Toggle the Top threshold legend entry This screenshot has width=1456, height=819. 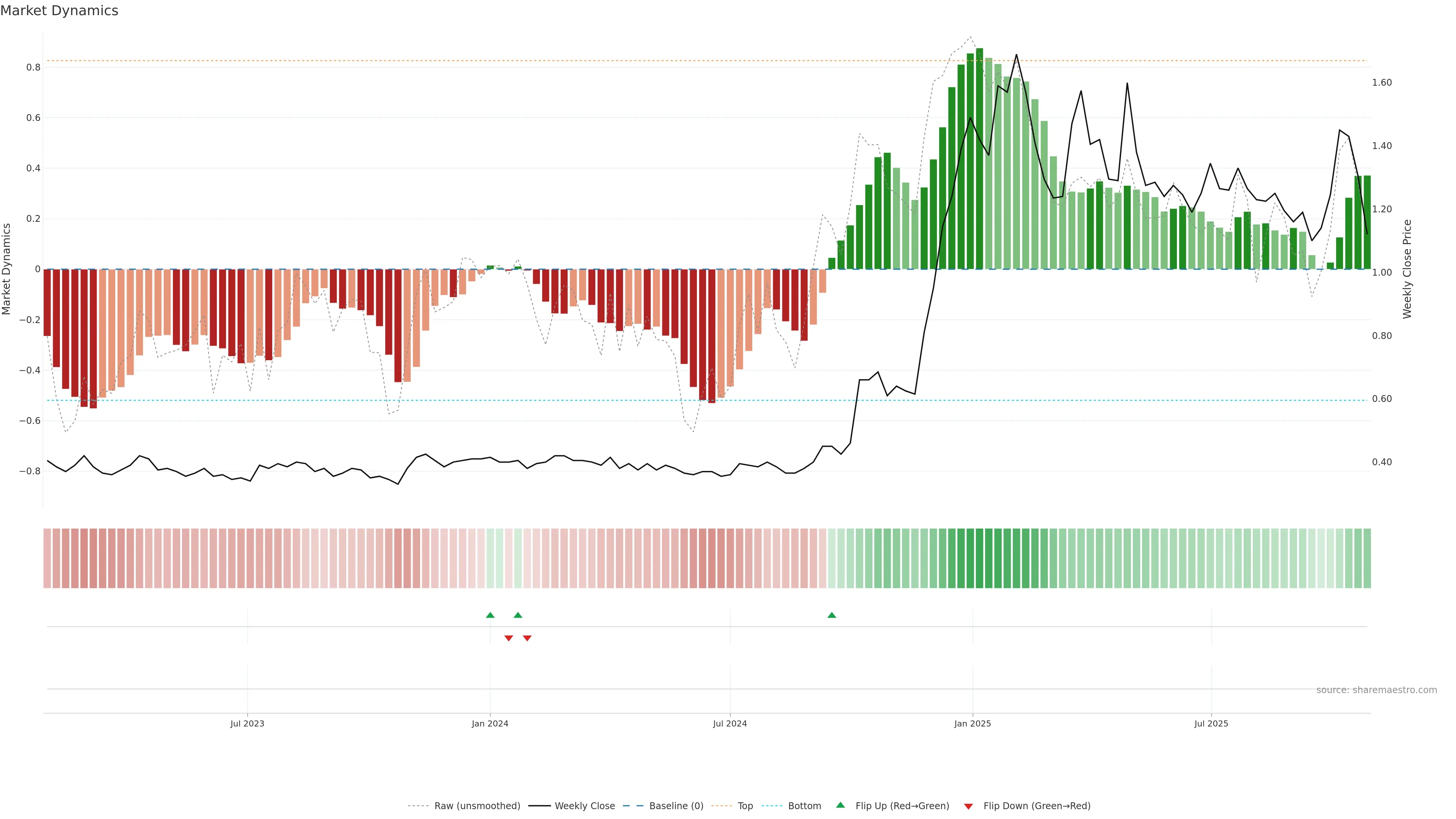pos(745,806)
